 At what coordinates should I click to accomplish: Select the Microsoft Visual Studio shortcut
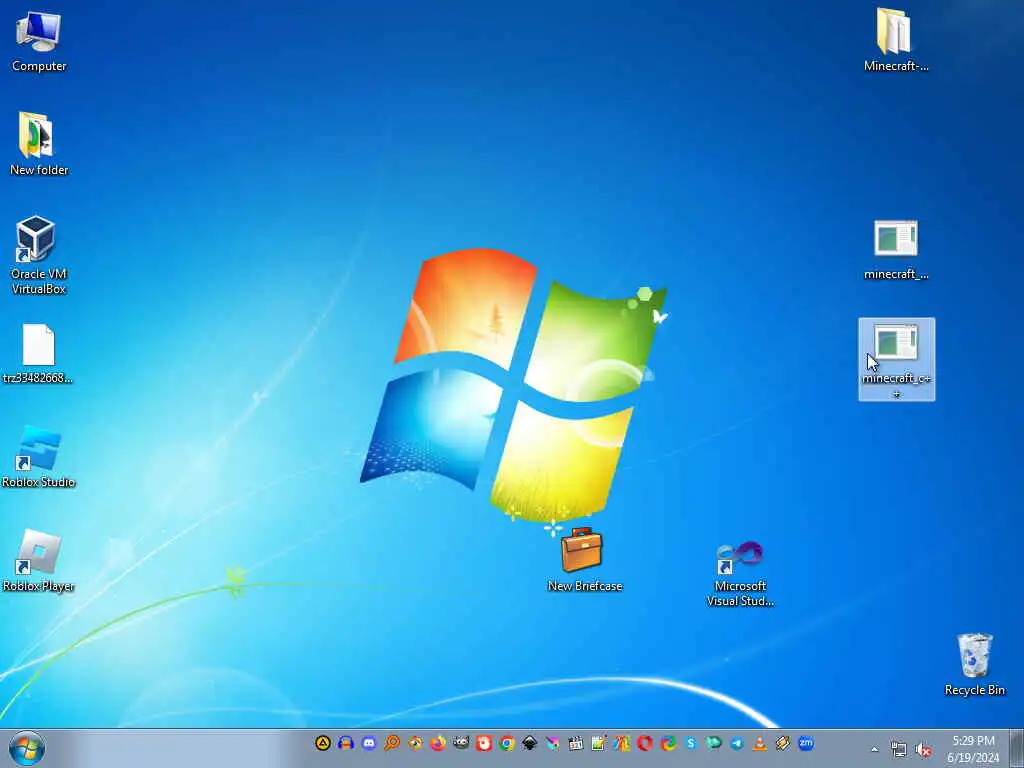coord(740,573)
